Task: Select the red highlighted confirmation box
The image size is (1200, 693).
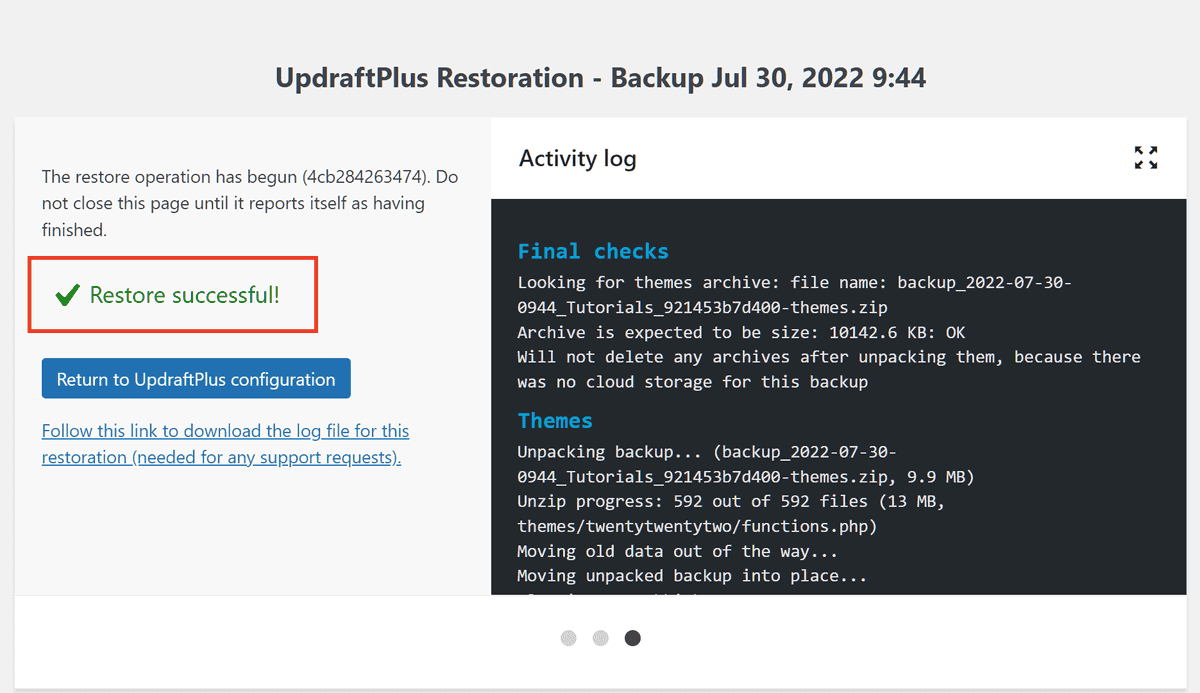Action: pyautogui.click(x=172, y=294)
